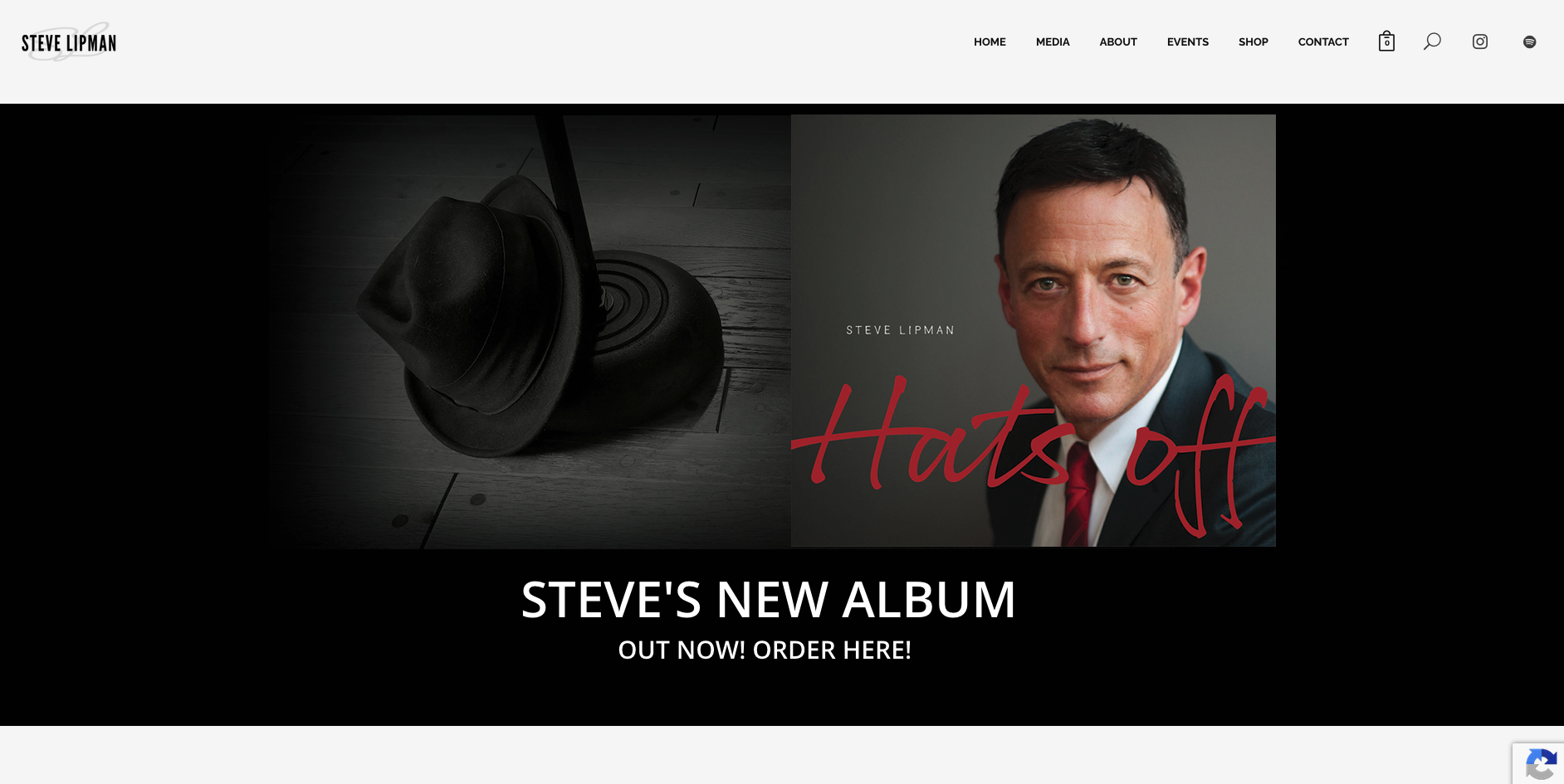
Task: Click the Steve Lipman logo
Action: (69, 42)
